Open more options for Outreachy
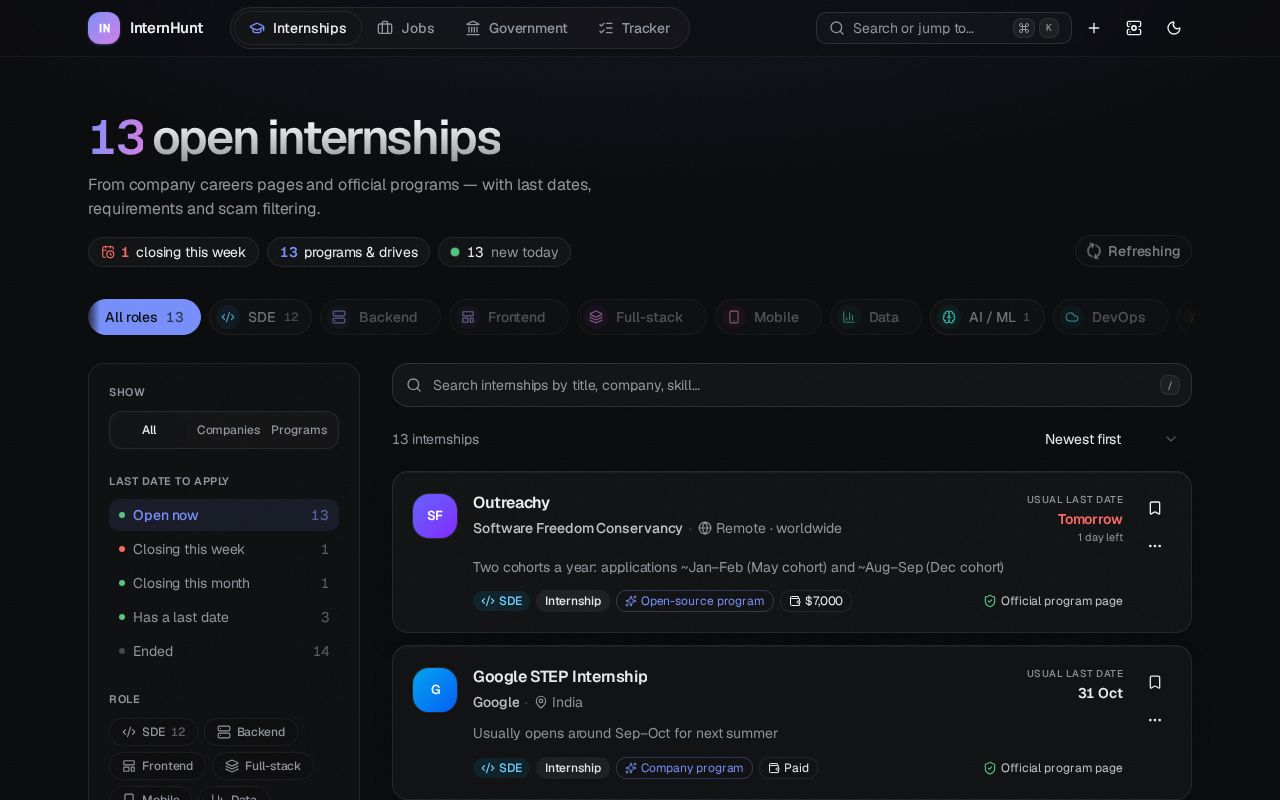 [x=1155, y=546]
